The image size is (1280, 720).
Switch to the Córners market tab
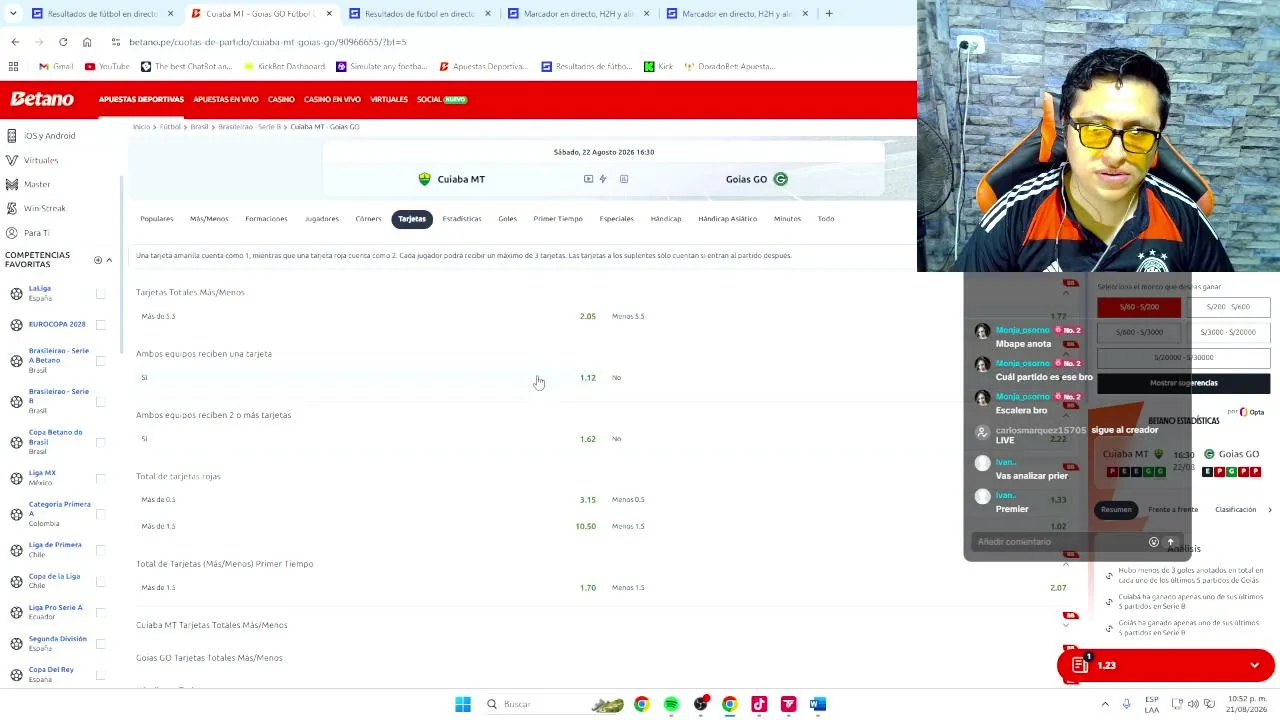click(x=368, y=219)
